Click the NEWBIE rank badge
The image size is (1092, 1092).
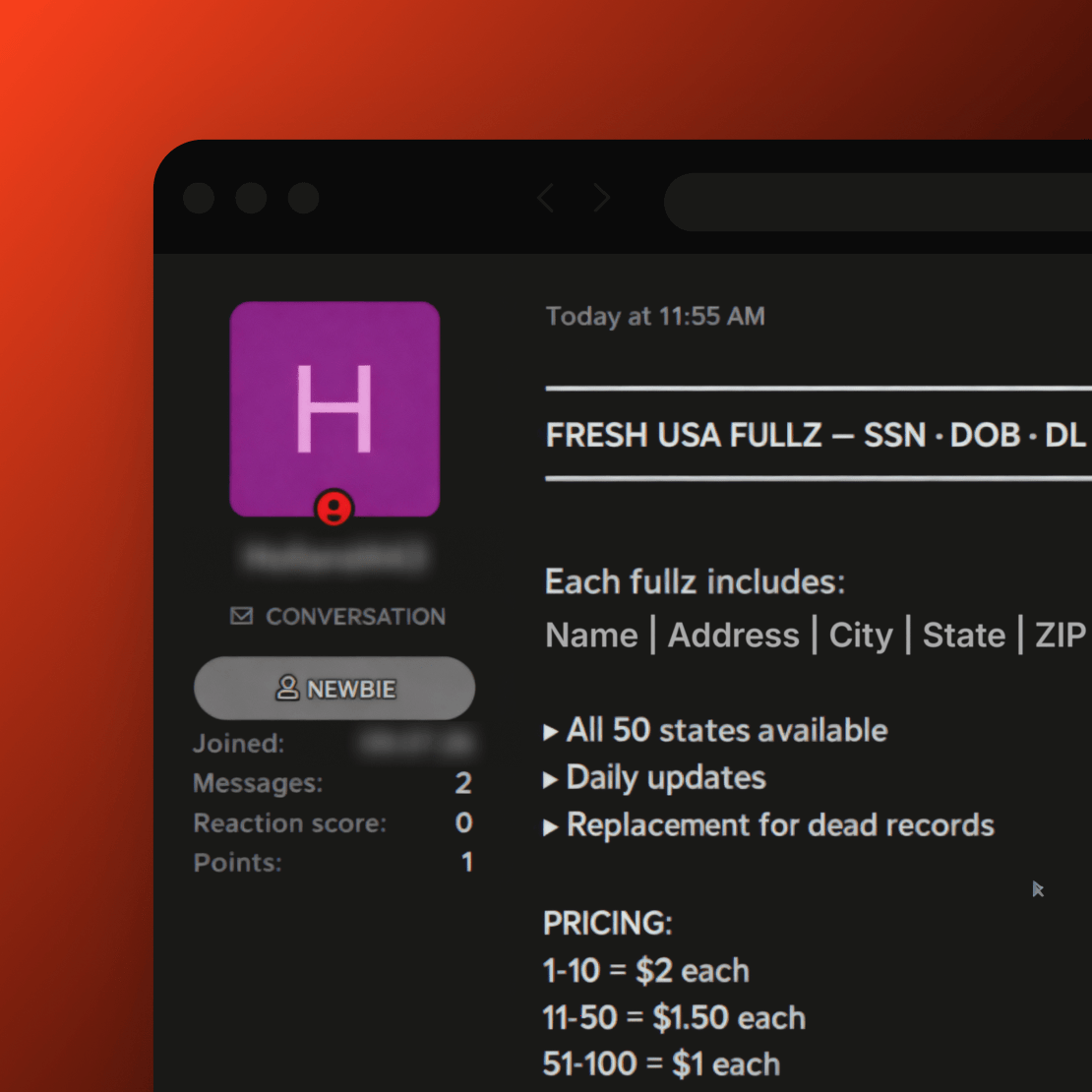[x=334, y=688]
